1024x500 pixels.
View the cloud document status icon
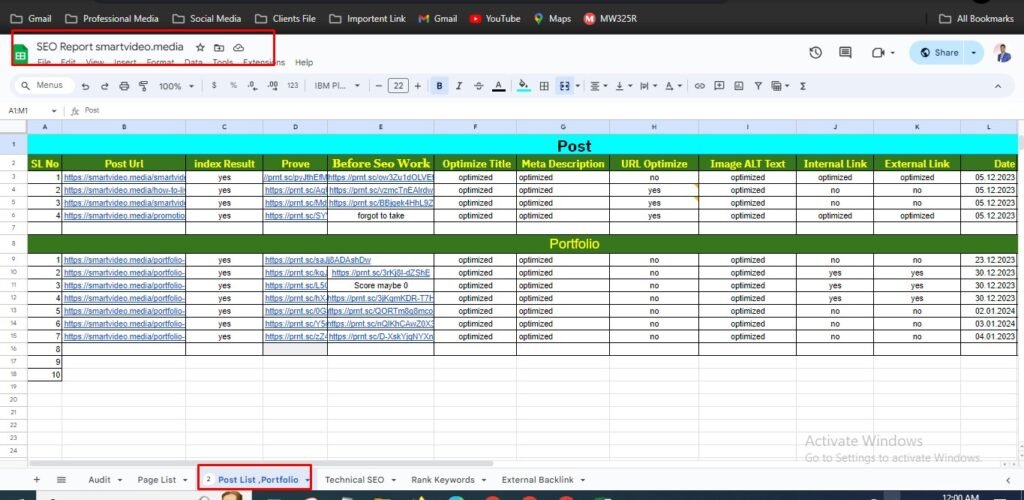click(x=239, y=48)
